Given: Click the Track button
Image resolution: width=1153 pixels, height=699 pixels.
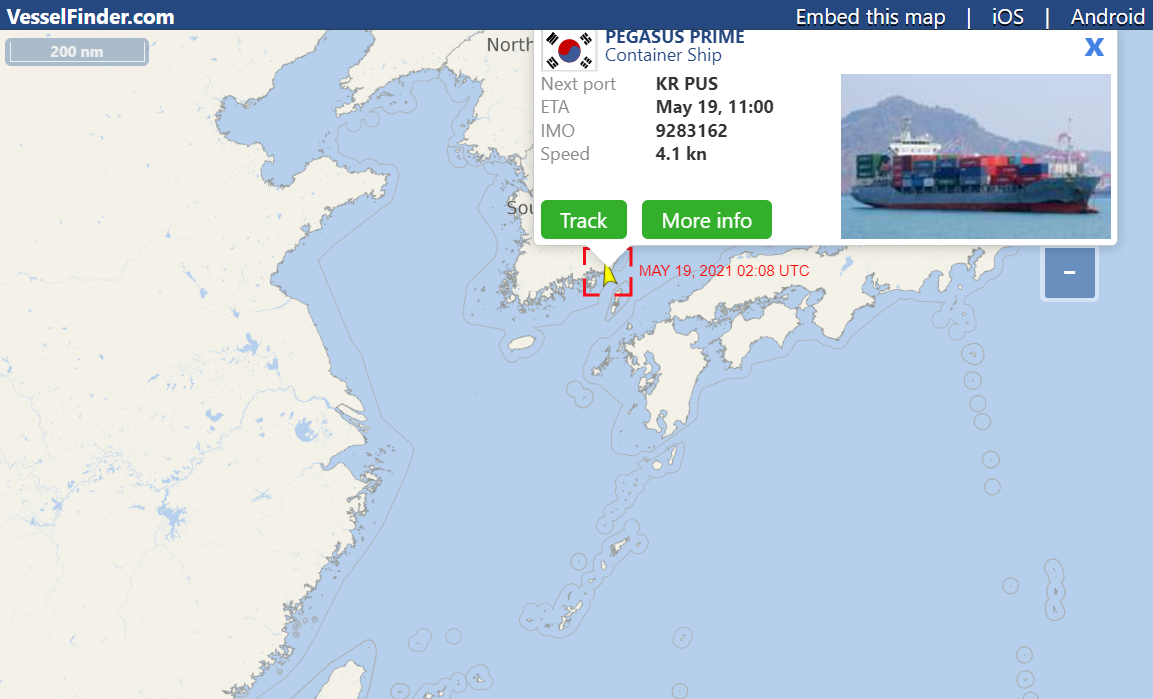Looking at the screenshot, I should 584,220.
